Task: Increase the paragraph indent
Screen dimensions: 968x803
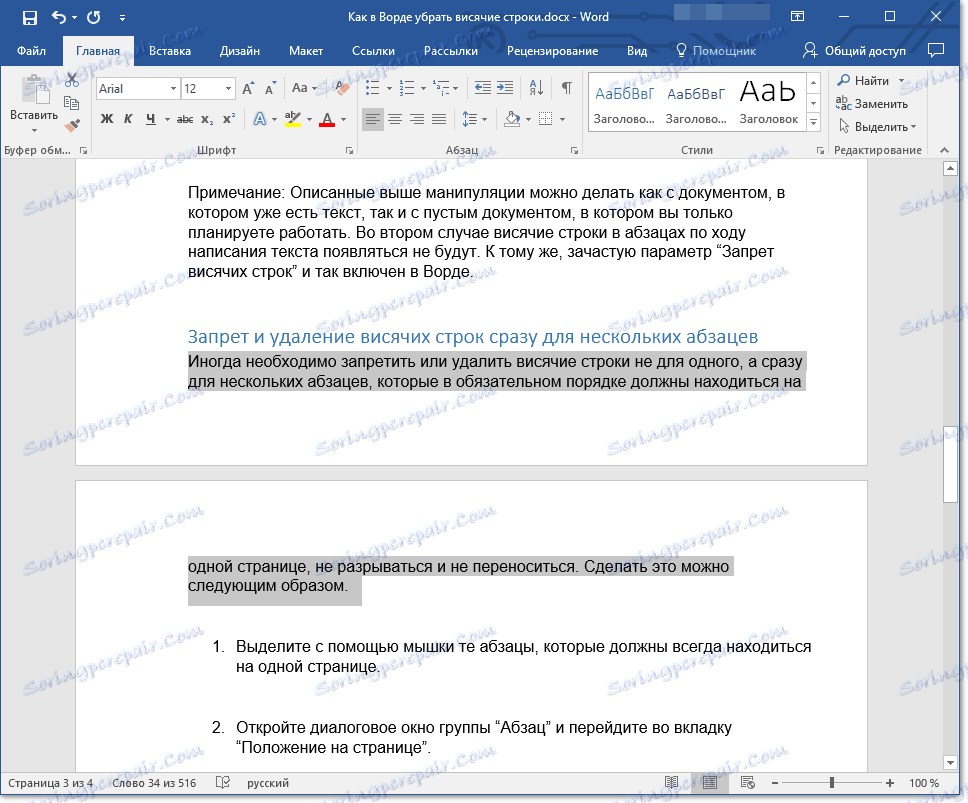Action: tap(505, 88)
